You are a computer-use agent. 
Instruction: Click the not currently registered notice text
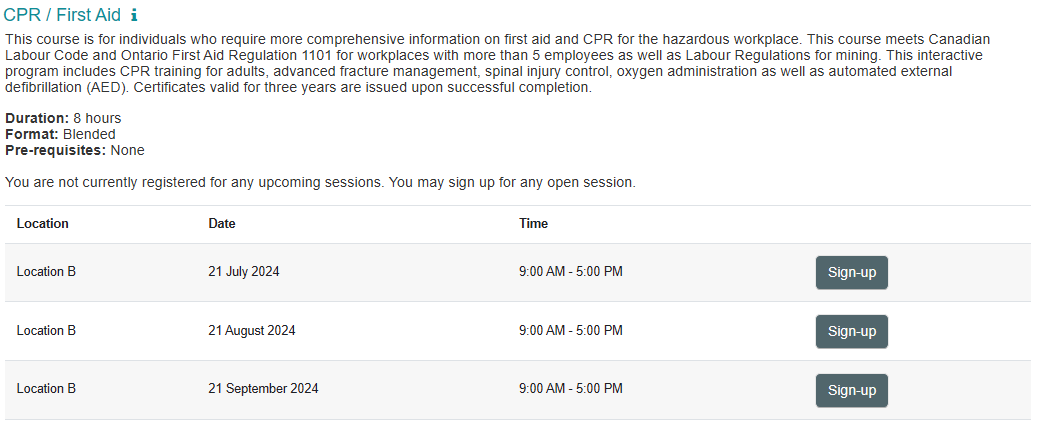(x=320, y=183)
